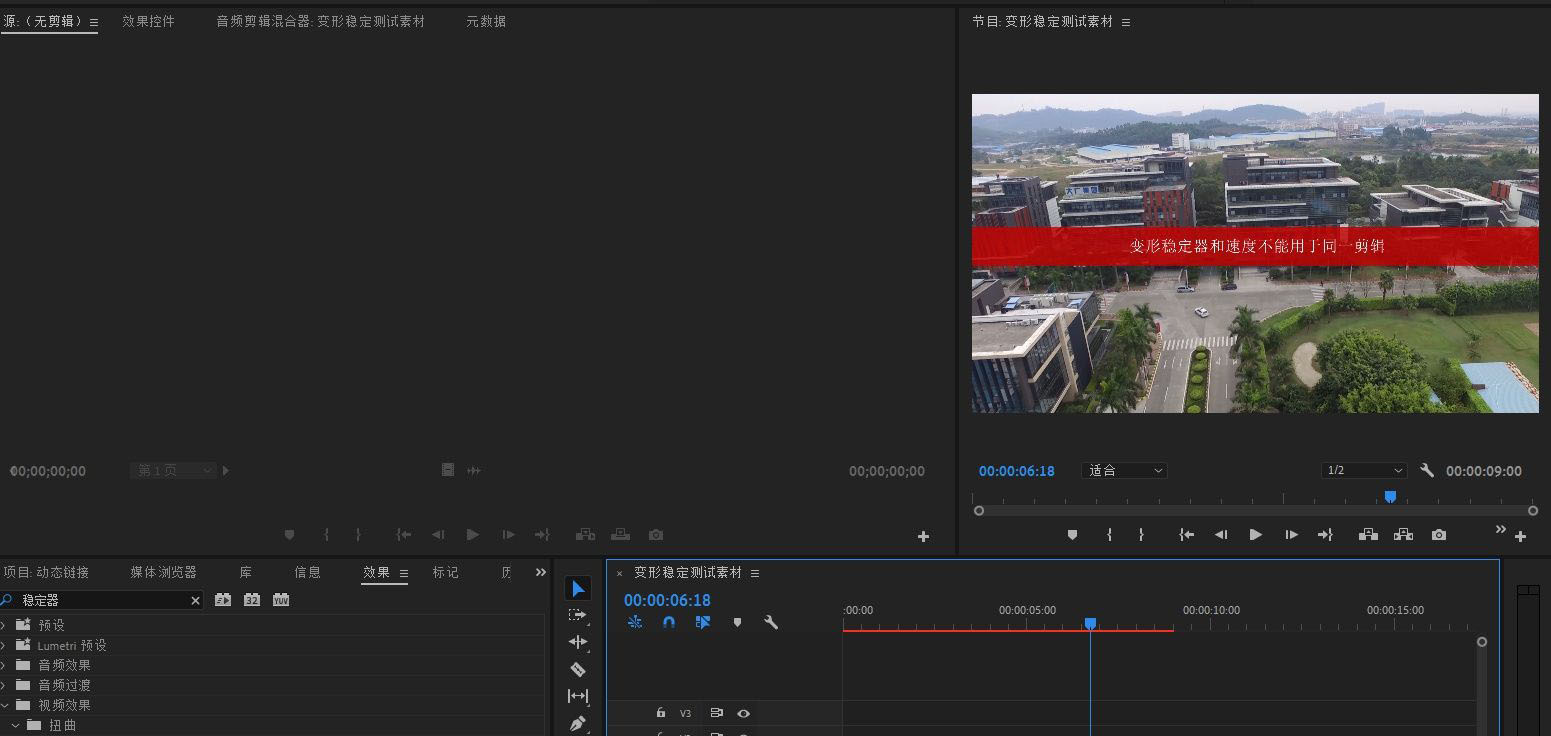Select the Pen tool
1551x736 pixels.
click(578, 723)
